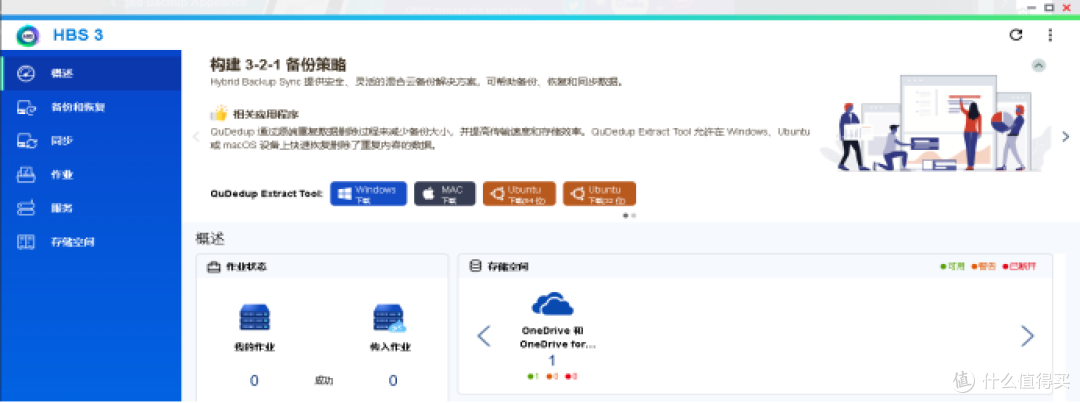Click the 我的作业 server icon
Screen dimensions: 1080x403
coord(254,318)
